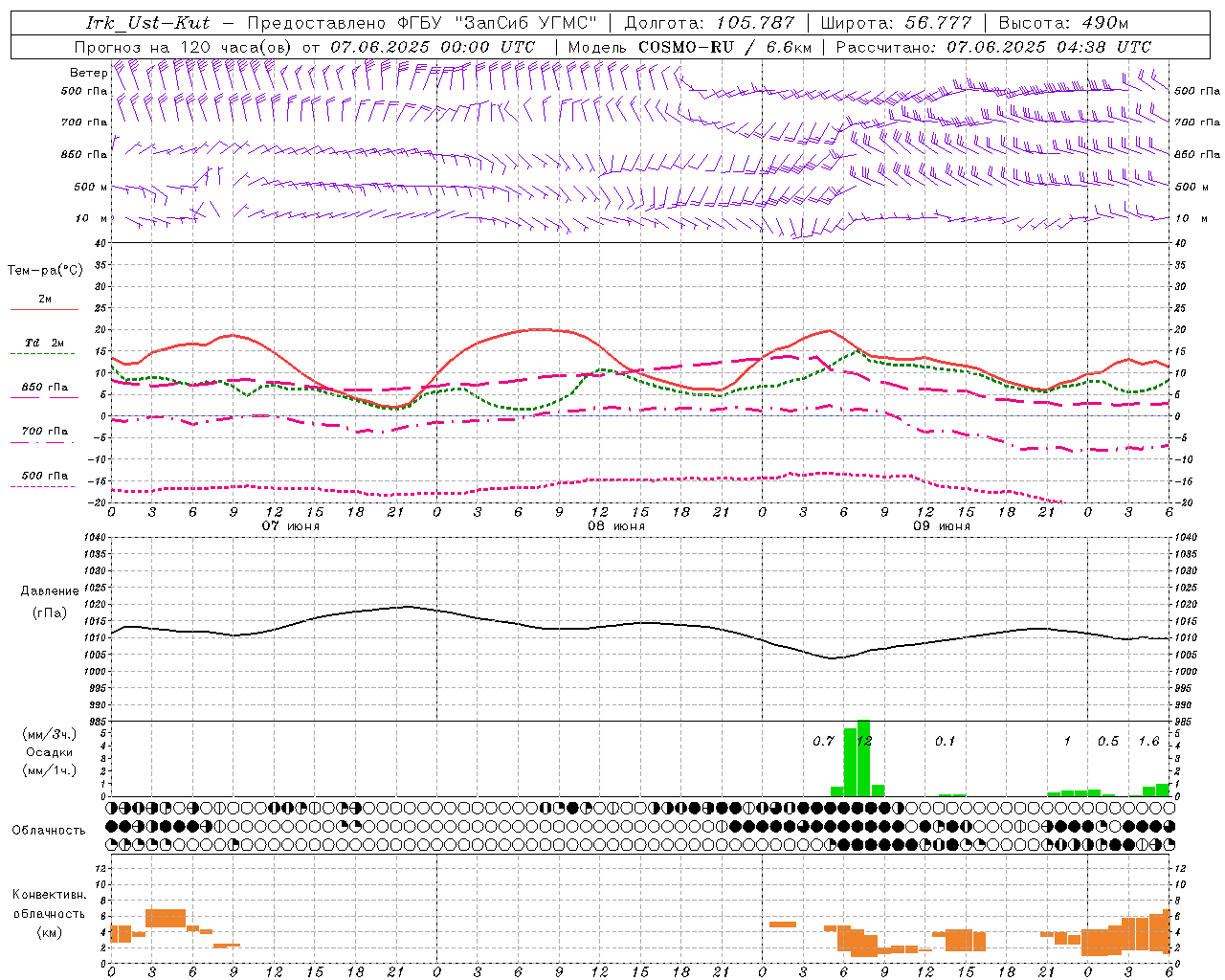Click the Облачность row label
The width and height of the screenshot is (1225, 980).
click(49, 831)
